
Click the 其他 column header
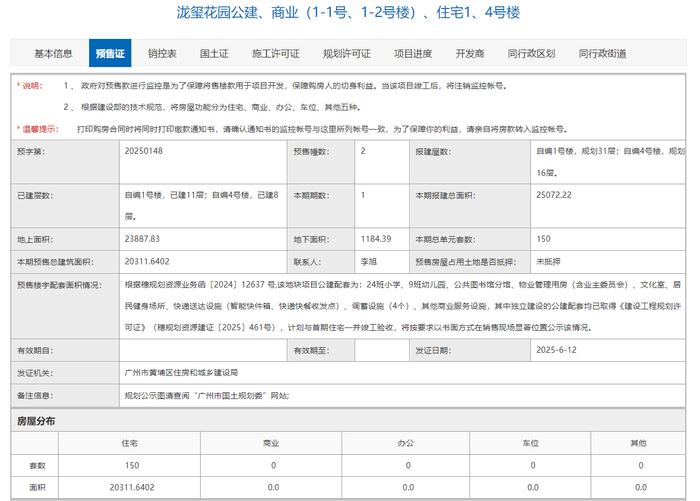point(638,443)
